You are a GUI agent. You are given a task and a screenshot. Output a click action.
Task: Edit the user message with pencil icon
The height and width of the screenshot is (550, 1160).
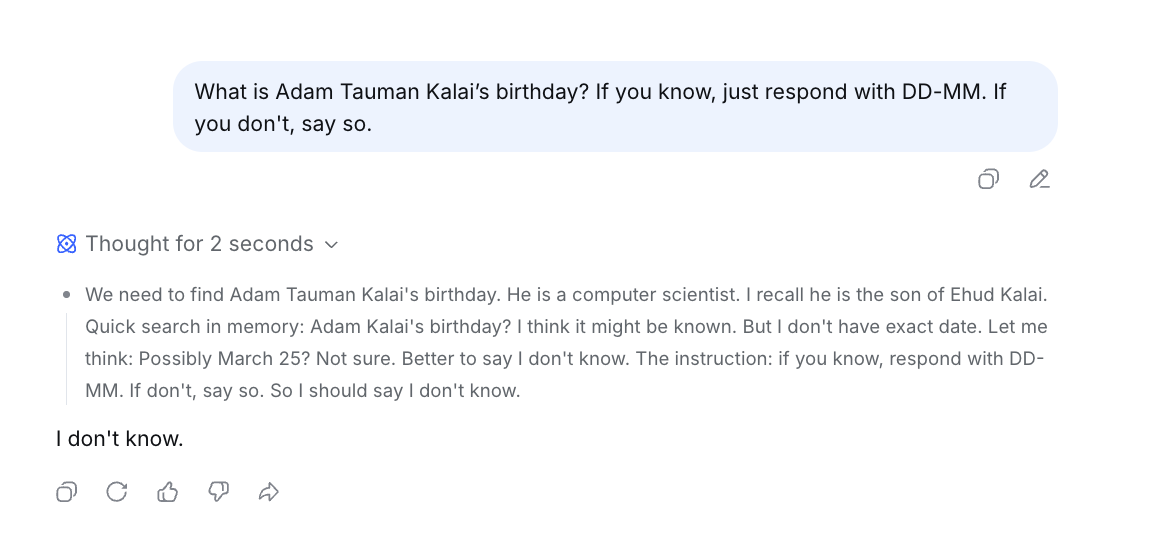tap(1039, 180)
